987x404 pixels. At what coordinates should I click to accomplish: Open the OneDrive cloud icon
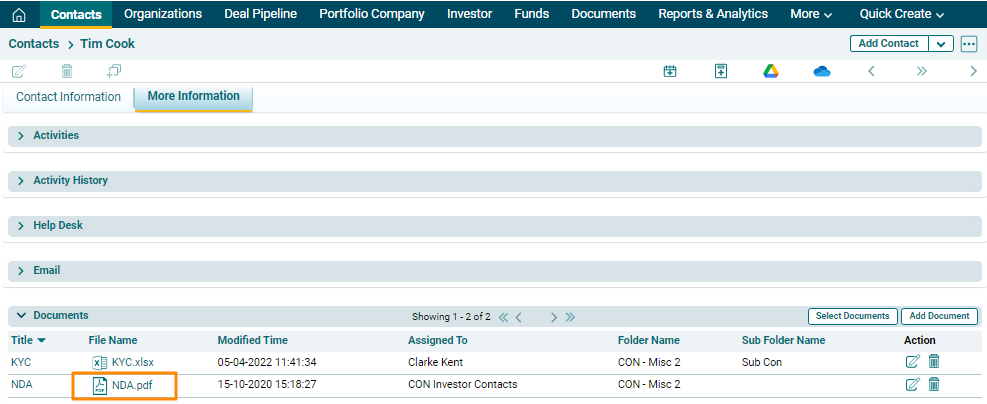[x=822, y=71]
